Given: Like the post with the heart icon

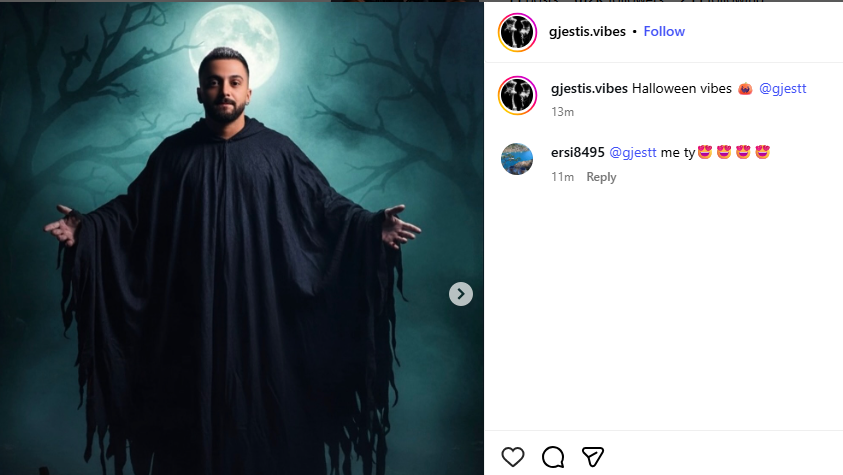Looking at the screenshot, I should 512,457.
